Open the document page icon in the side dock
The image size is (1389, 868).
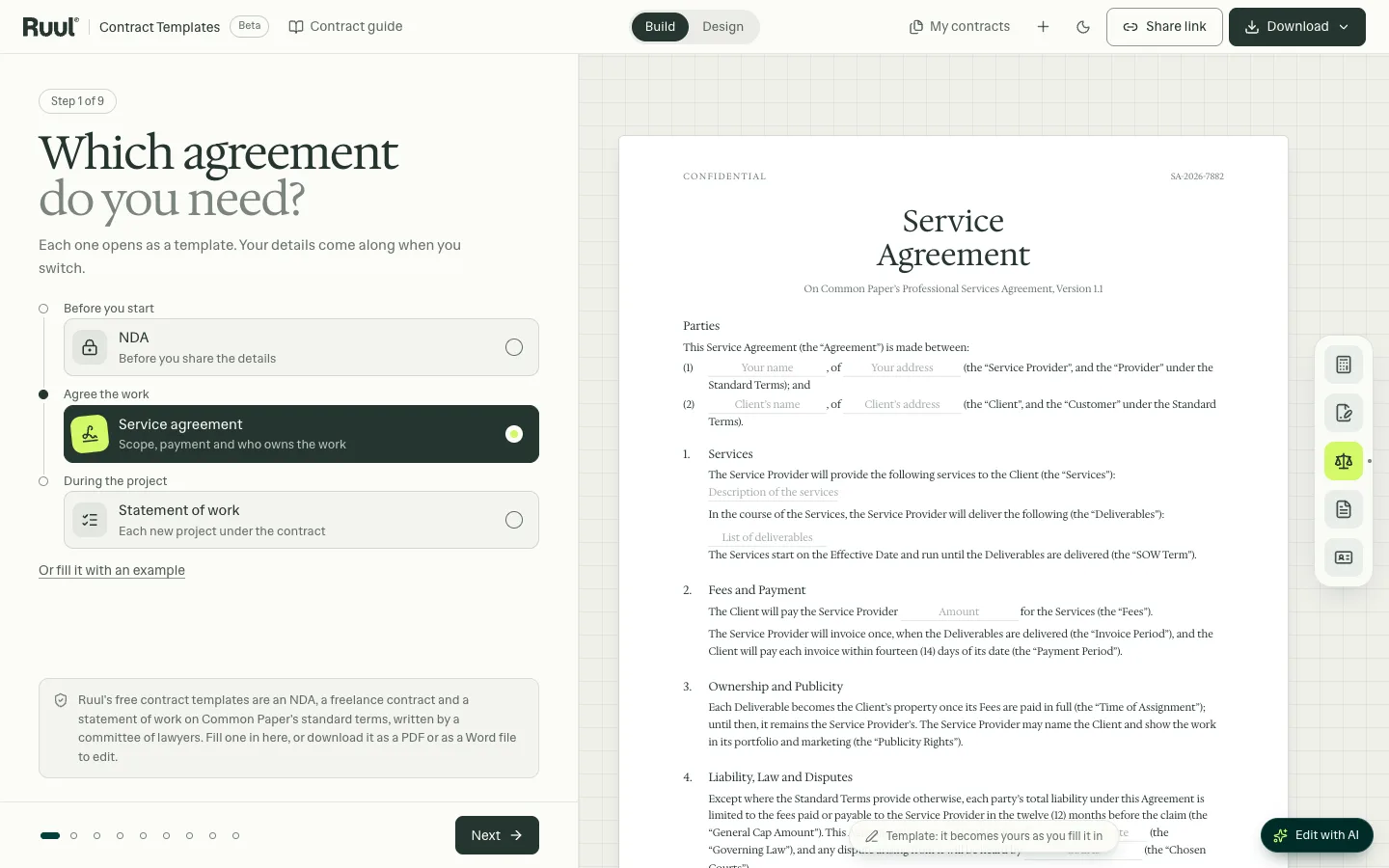[x=1344, y=509]
